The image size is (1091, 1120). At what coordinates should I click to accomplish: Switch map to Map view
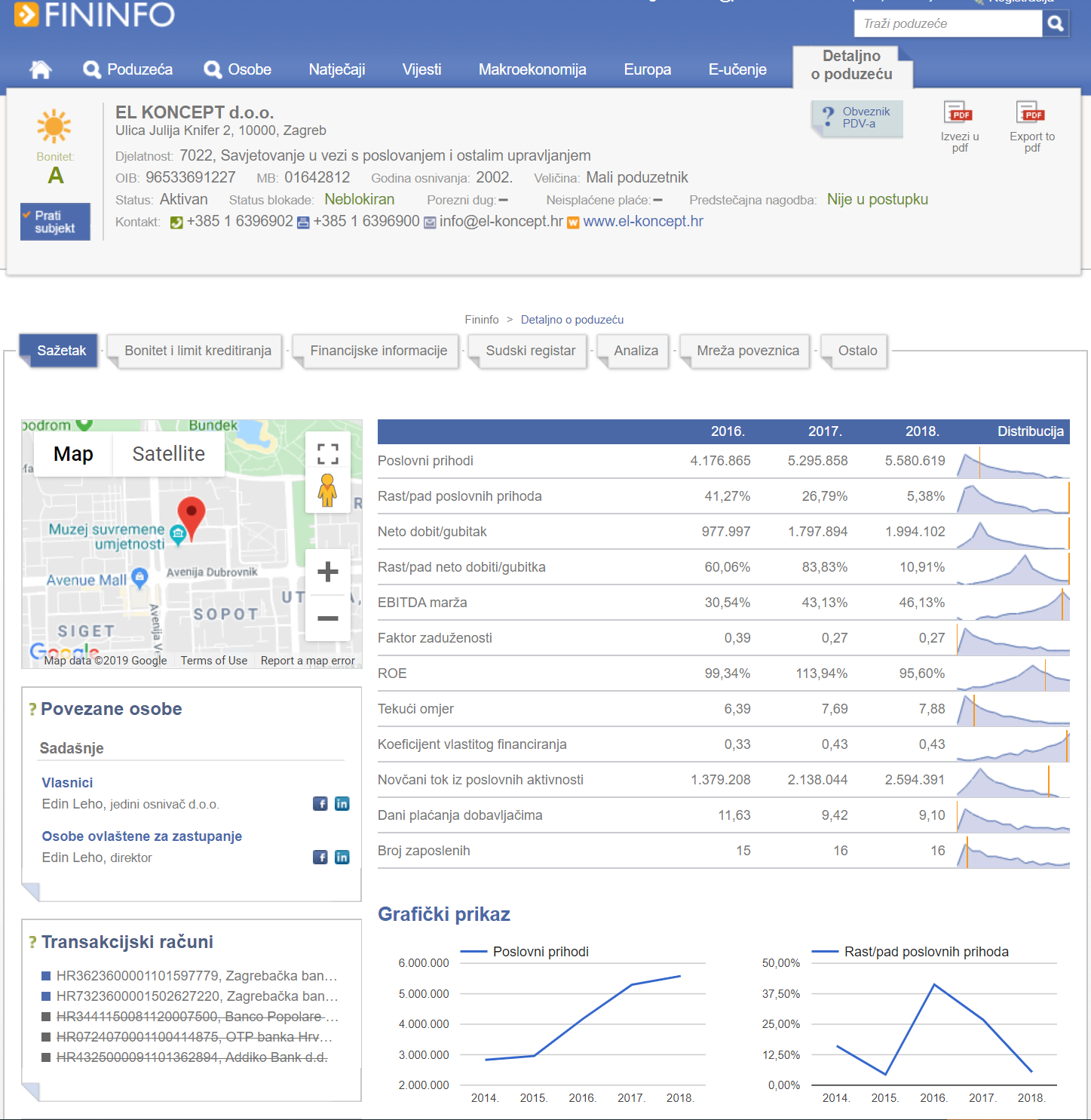(x=73, y=454)
